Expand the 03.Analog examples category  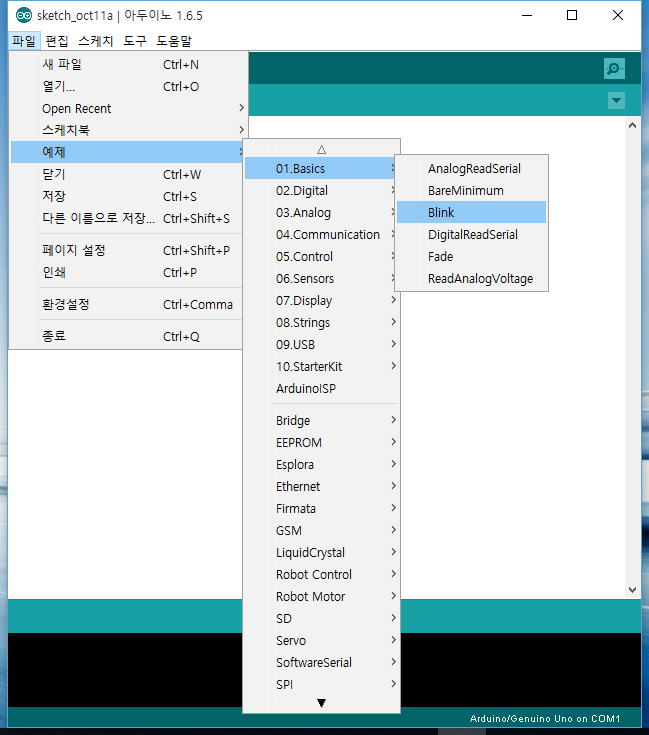click(x=321, y=212)
